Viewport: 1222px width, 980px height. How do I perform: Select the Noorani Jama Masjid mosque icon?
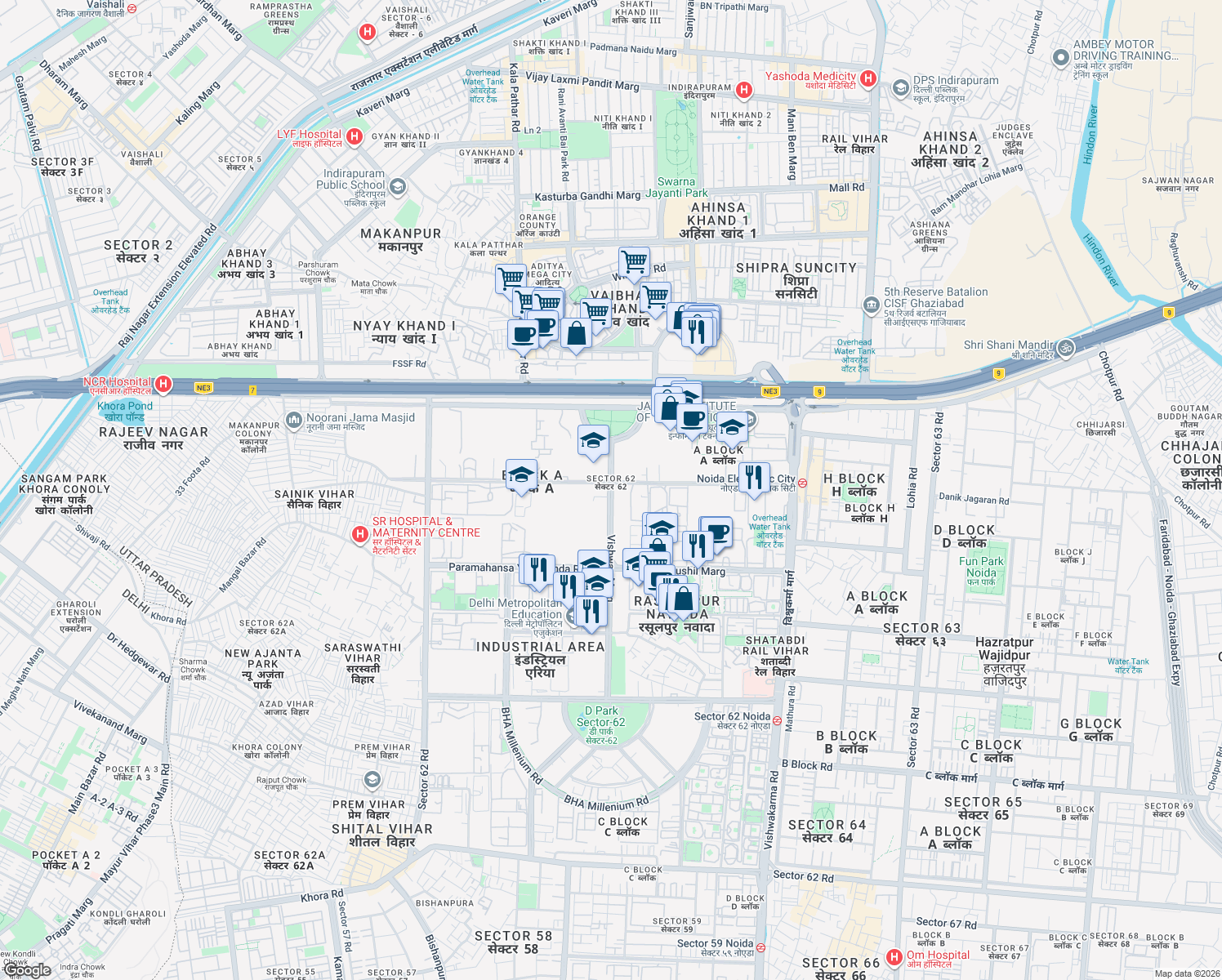point(293,420)
